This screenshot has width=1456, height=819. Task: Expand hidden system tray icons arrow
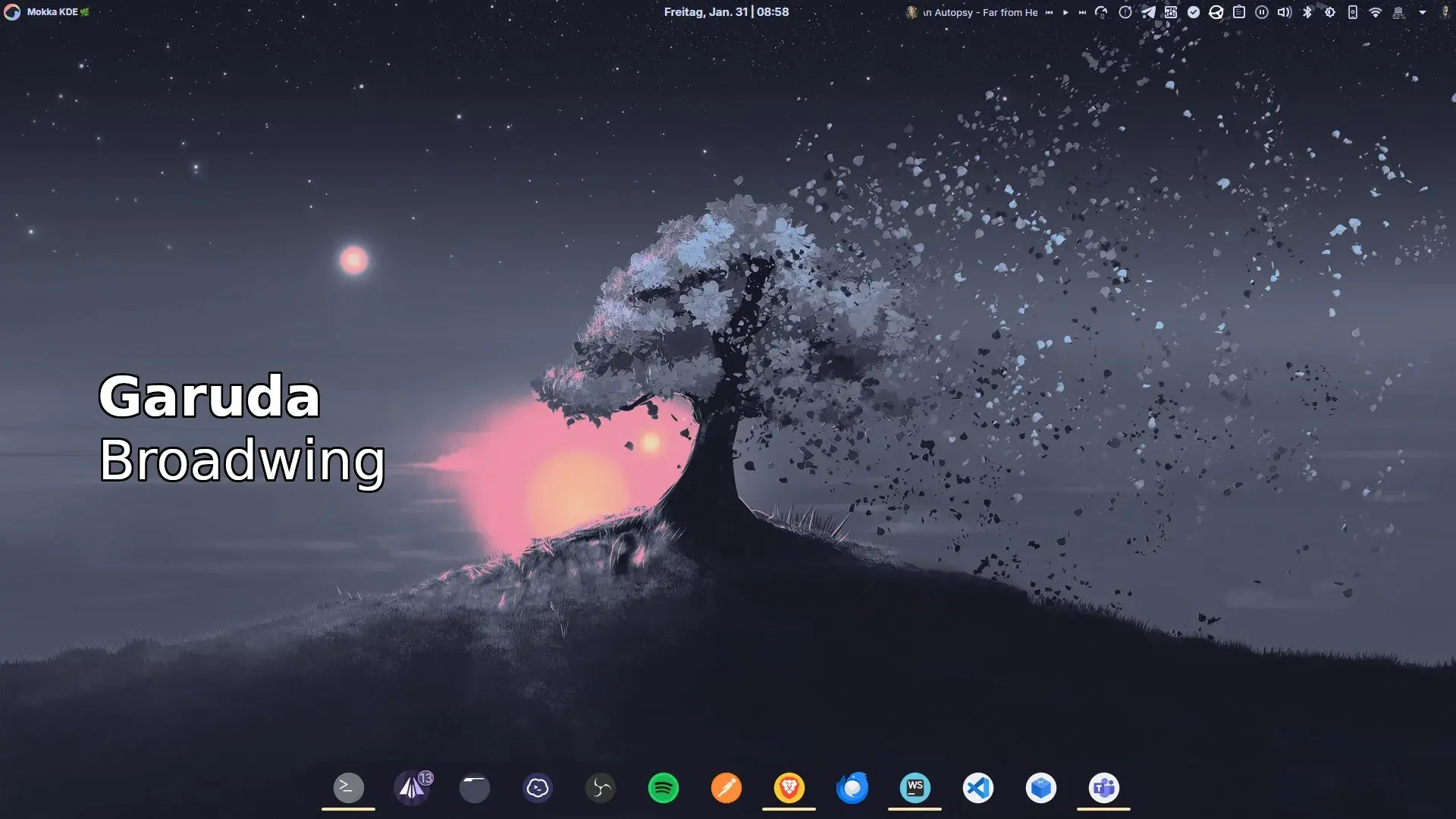(1423, 12)
